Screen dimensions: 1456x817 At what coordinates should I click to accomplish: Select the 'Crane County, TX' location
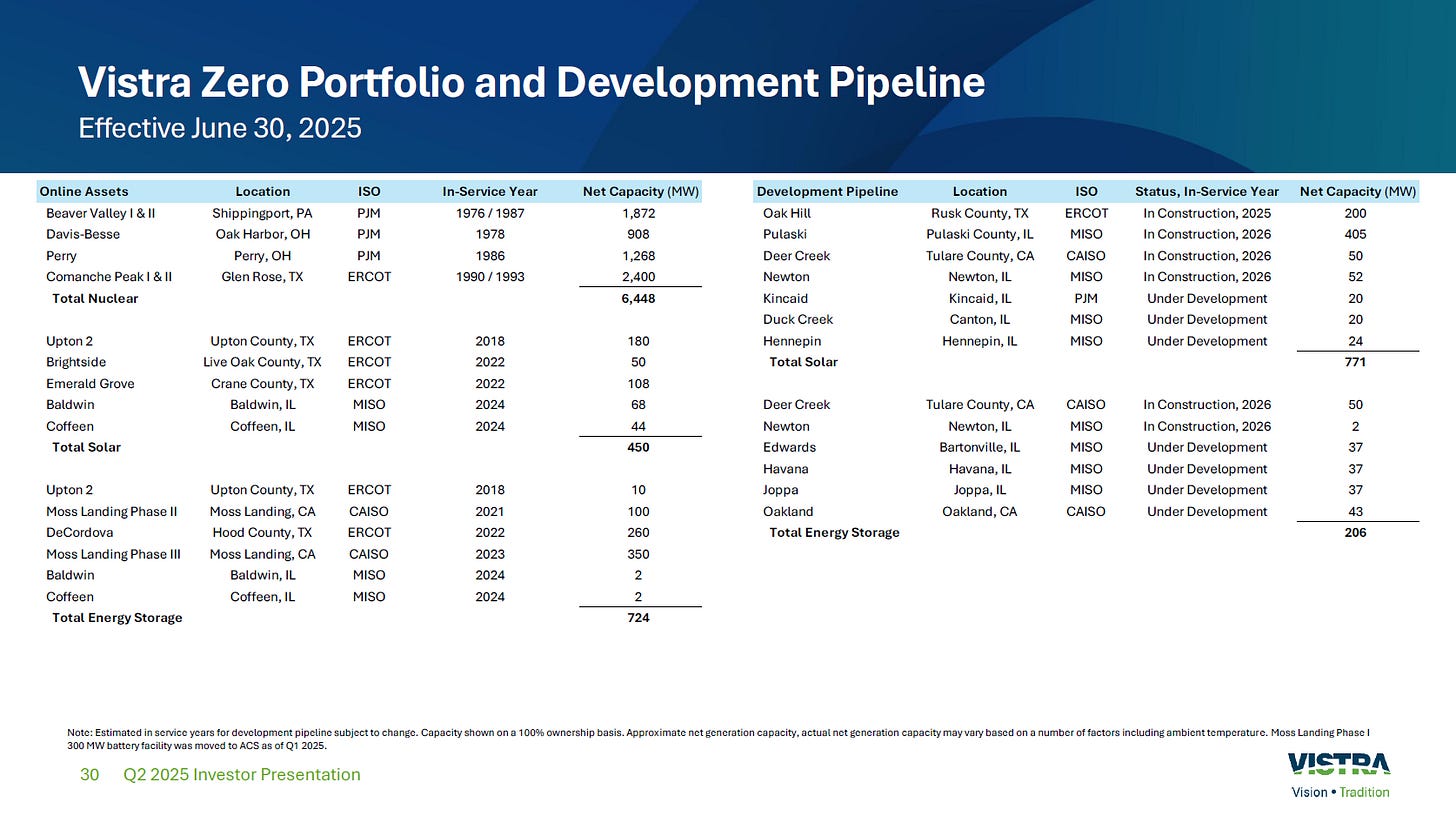pyautogui.click(x=262, y=383)
